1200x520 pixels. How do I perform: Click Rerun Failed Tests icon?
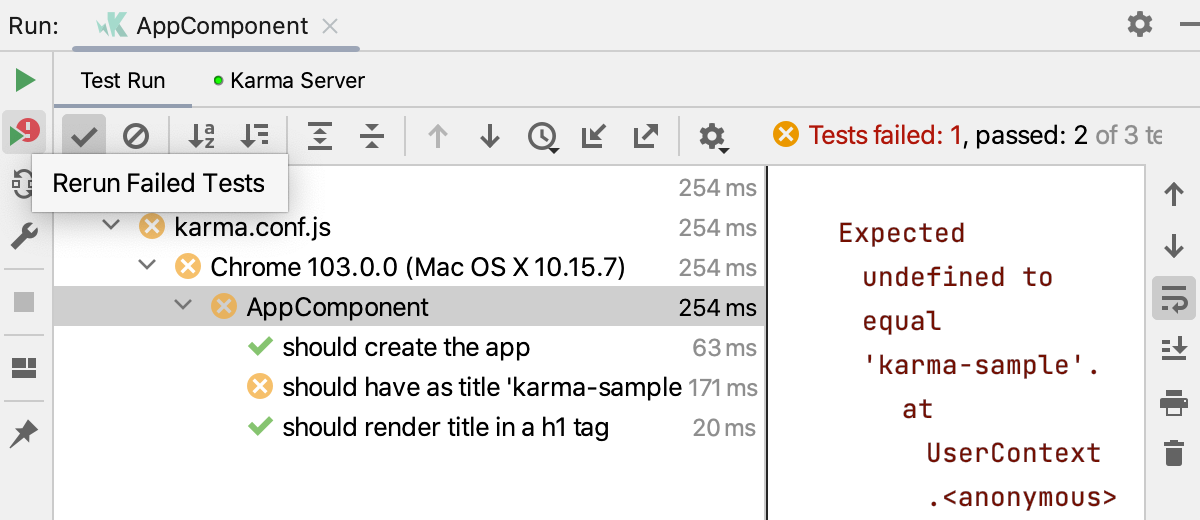point(24,132)
